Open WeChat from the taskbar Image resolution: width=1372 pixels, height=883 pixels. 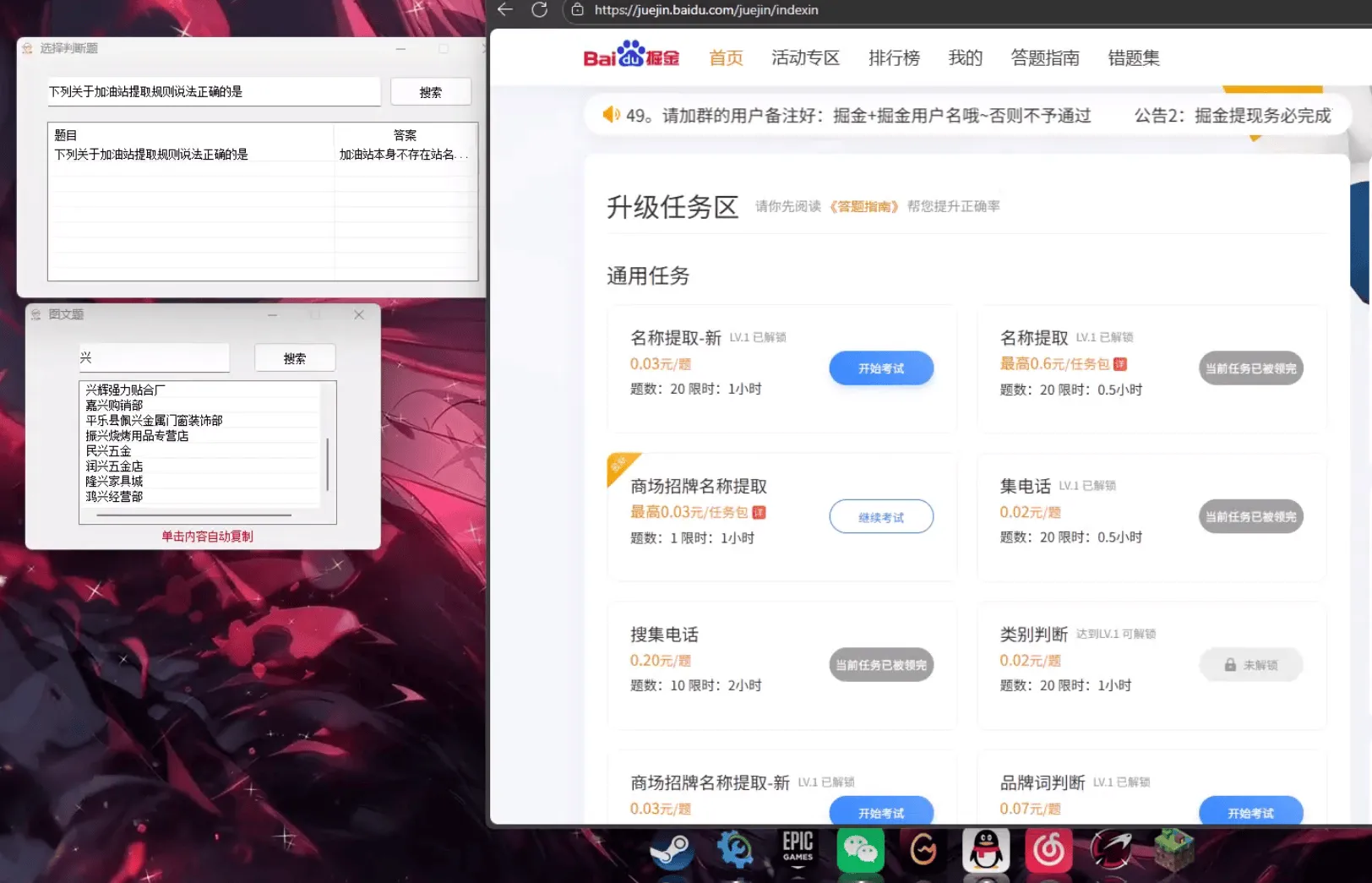pyautogui.click(x=860, y=851)
